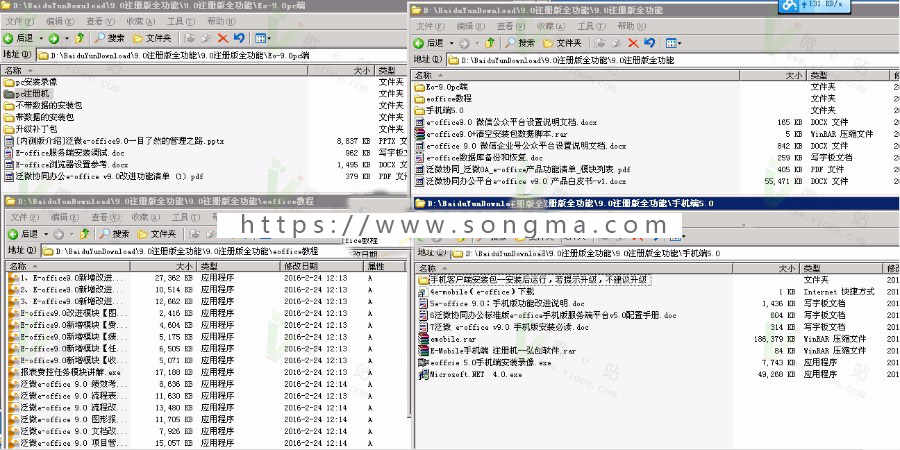Viewport: 900px width, 450px height.
Task: Sort by 类型 column in 9.0注册版全功能 window
Action: (847, 75)
